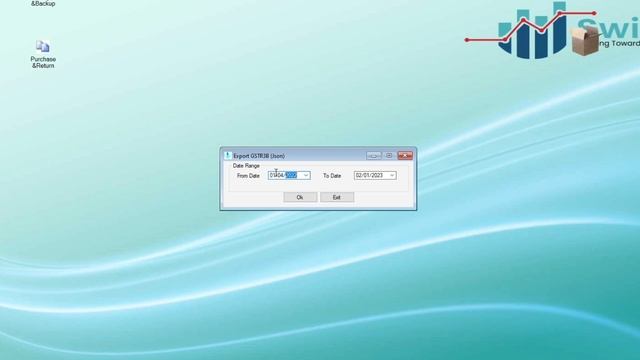Click the To Date label

click(x=332, y=176)
